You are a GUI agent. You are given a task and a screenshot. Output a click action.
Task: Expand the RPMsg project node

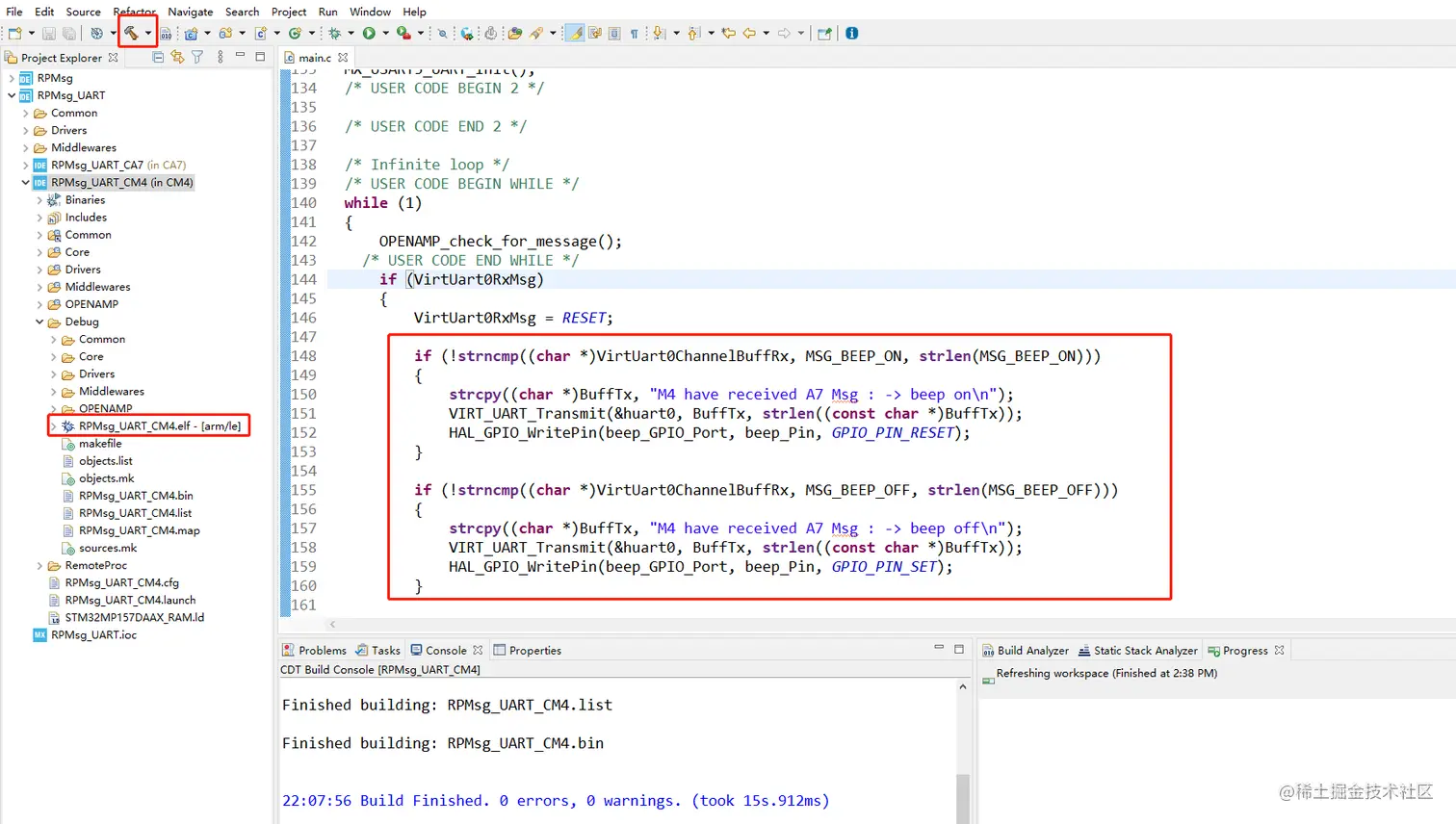tap(12, 78)
